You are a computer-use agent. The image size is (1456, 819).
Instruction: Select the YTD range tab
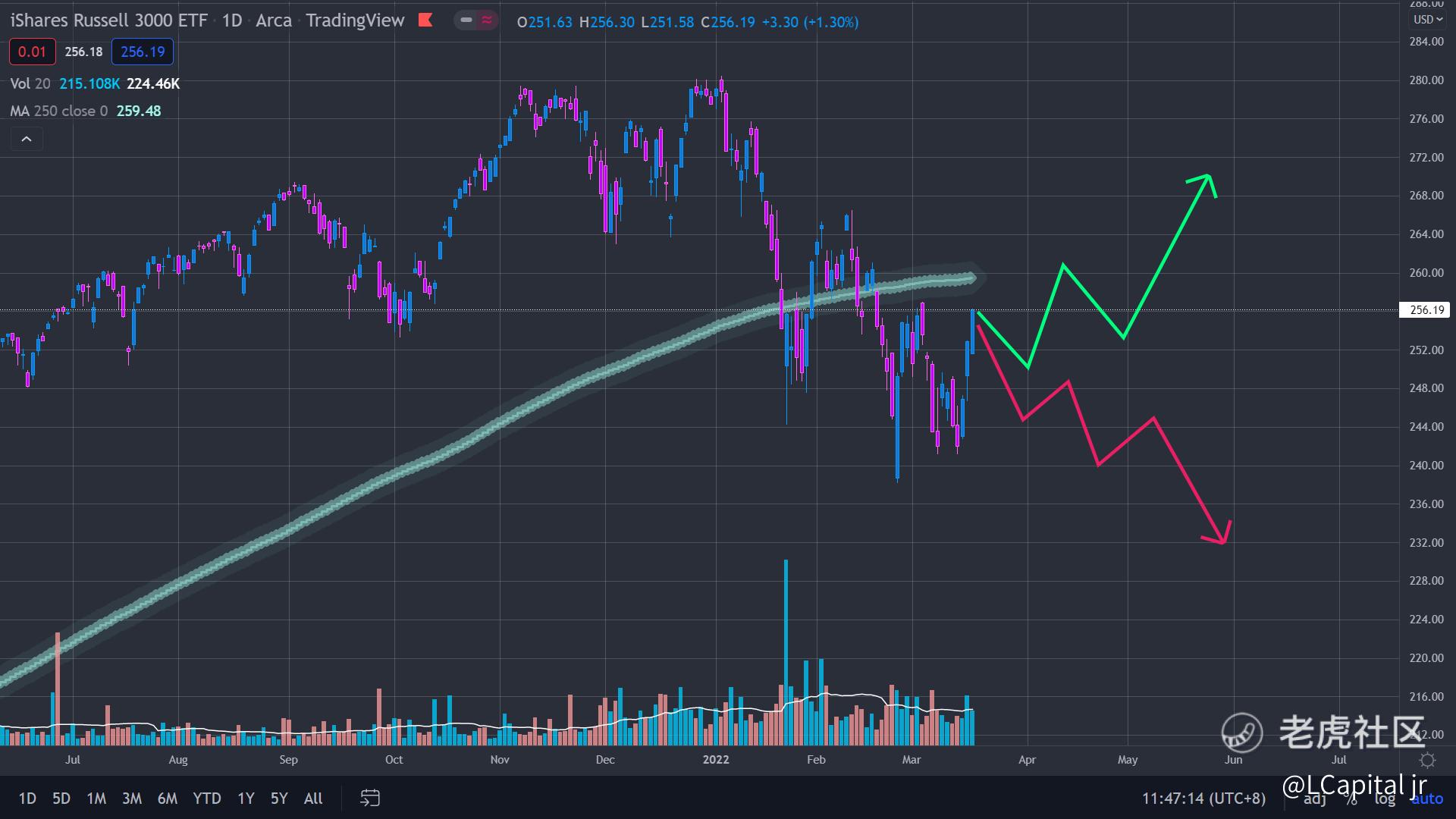pos(206,799)
